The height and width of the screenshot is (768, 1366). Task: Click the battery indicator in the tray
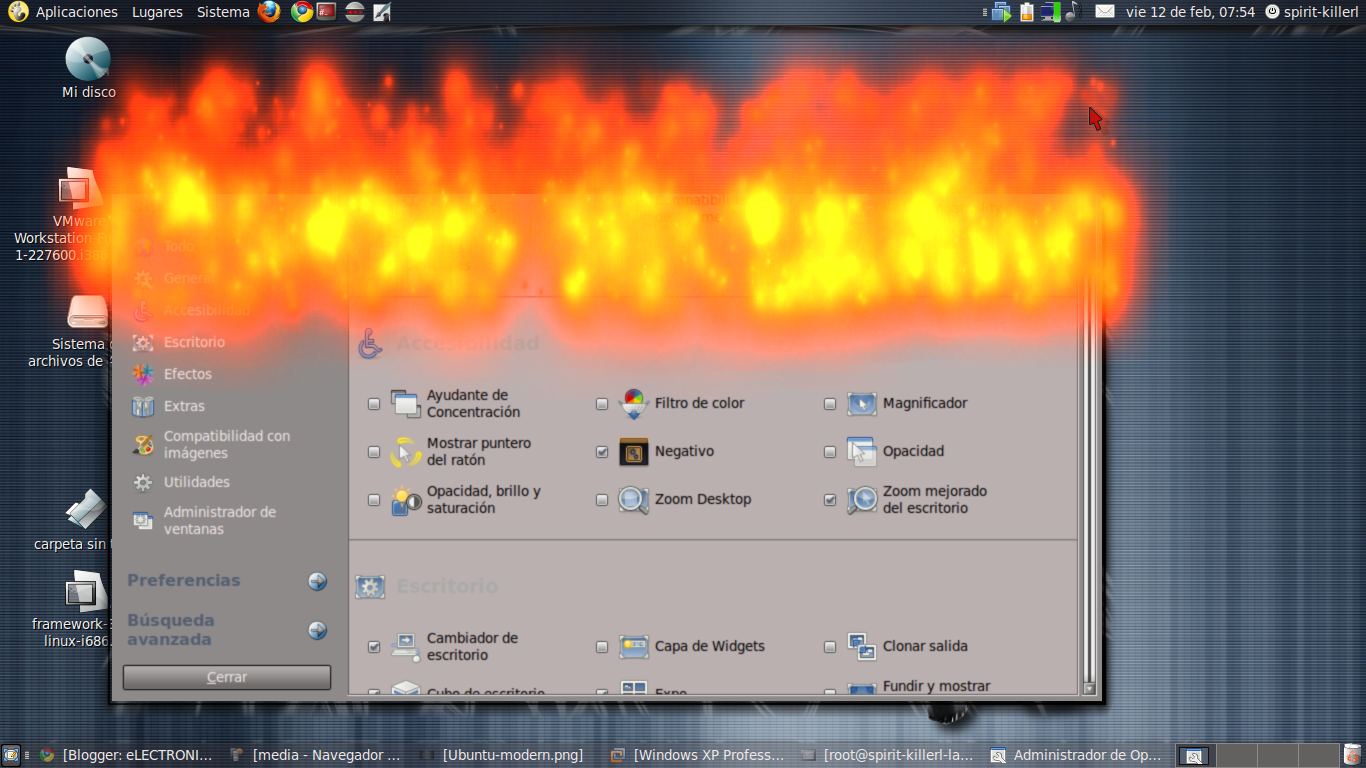1026,12
